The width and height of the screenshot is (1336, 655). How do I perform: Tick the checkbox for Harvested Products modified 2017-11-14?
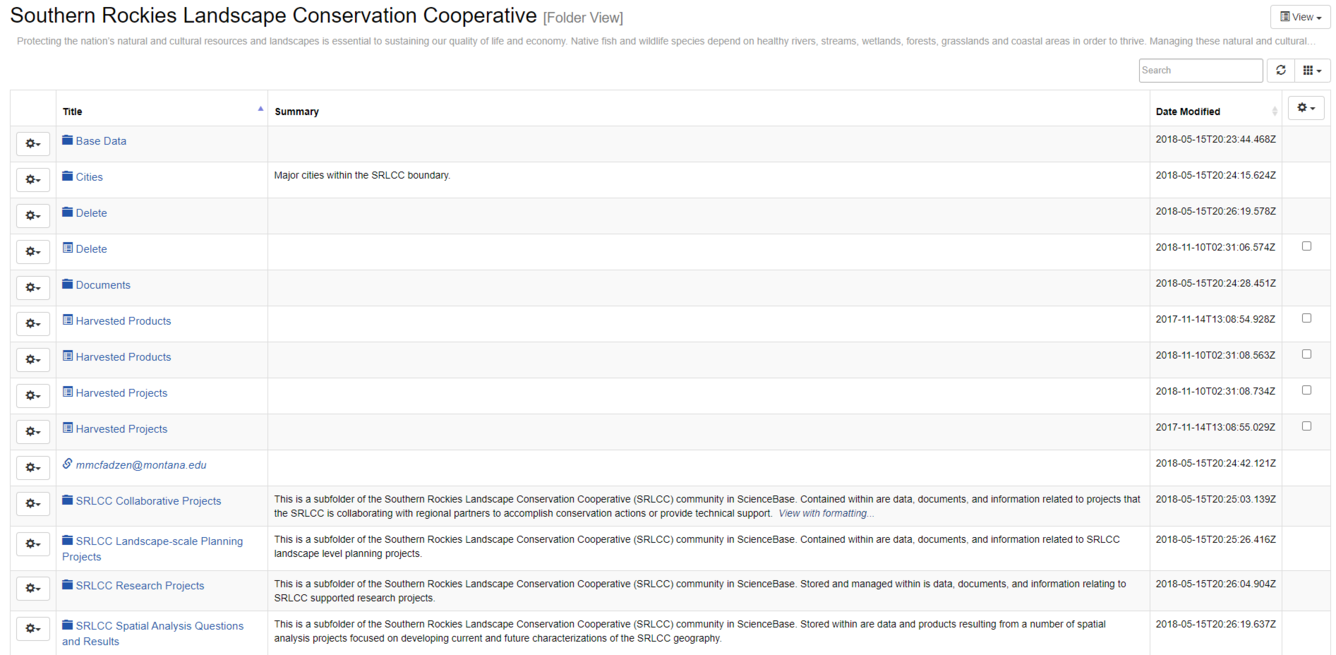pyautogui.click(x=1306, y=318)
